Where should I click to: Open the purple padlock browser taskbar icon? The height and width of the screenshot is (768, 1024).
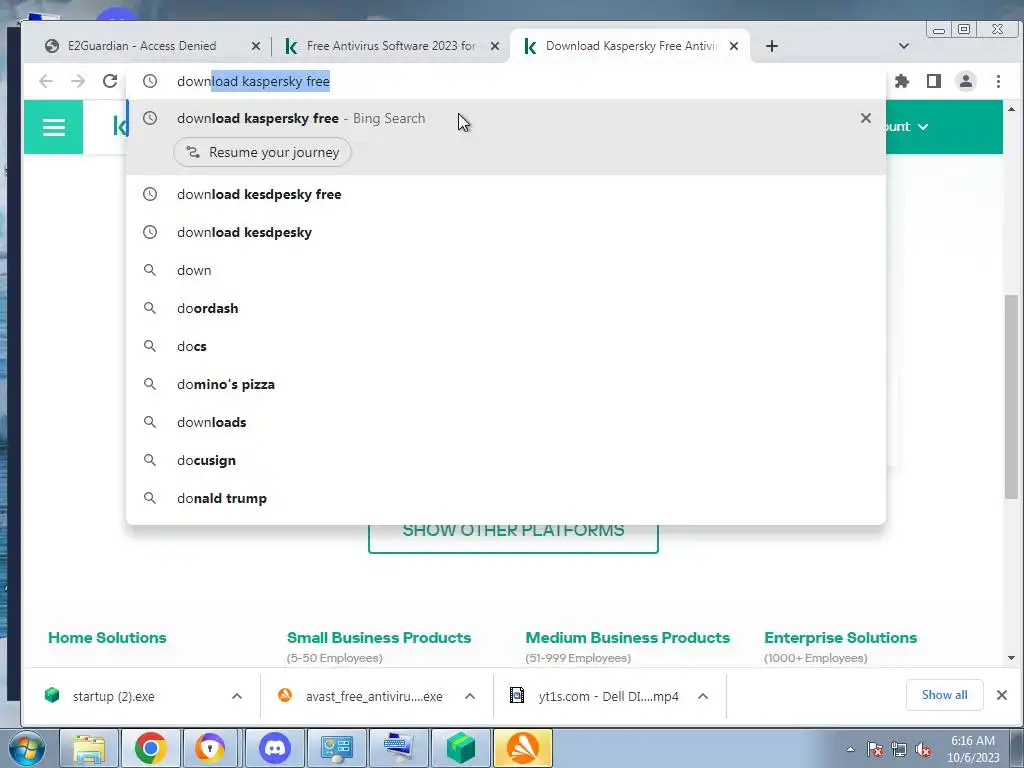click(x=210, y=748)
